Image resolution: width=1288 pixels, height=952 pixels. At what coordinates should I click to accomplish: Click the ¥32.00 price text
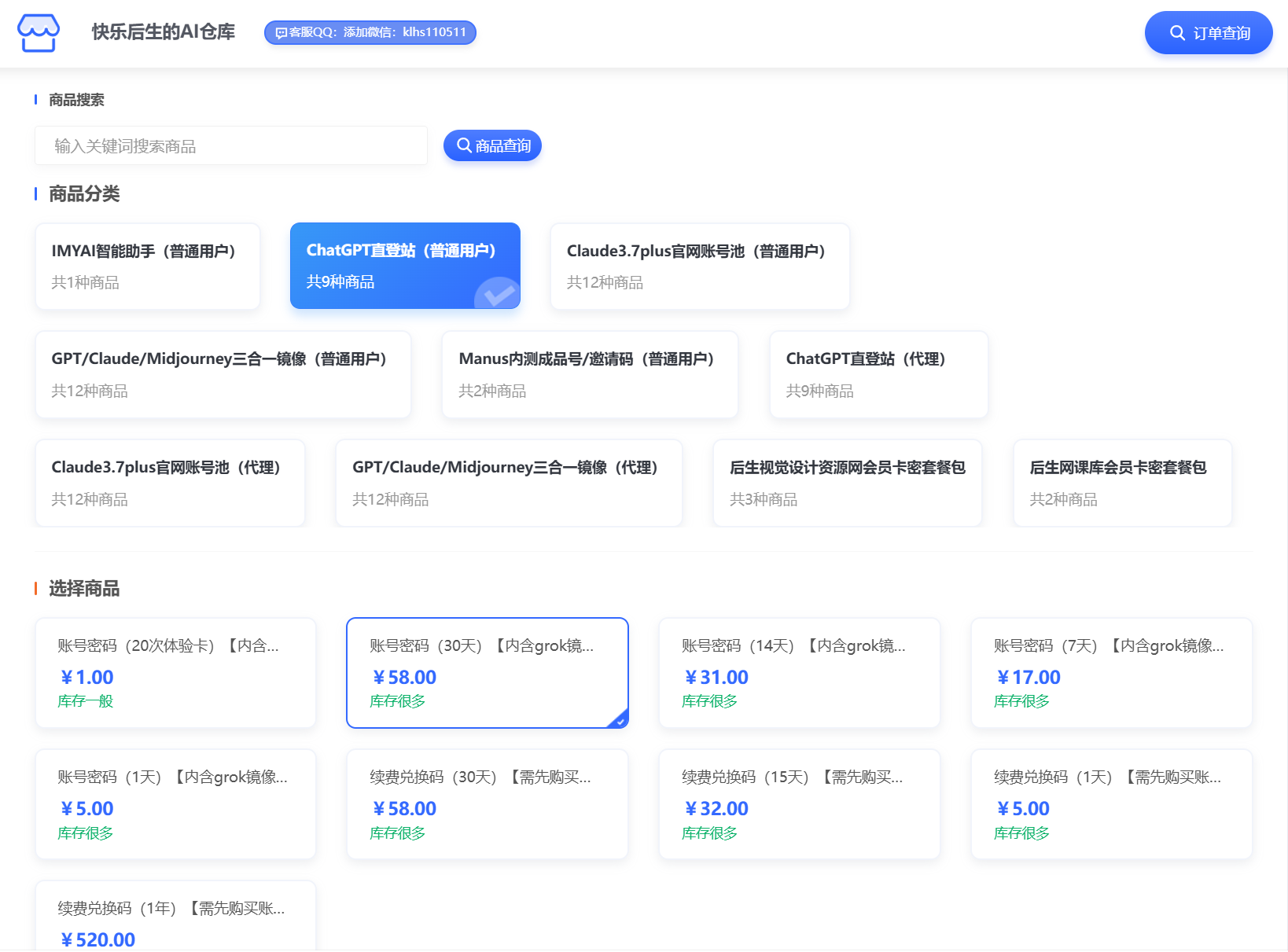[716, 808]
